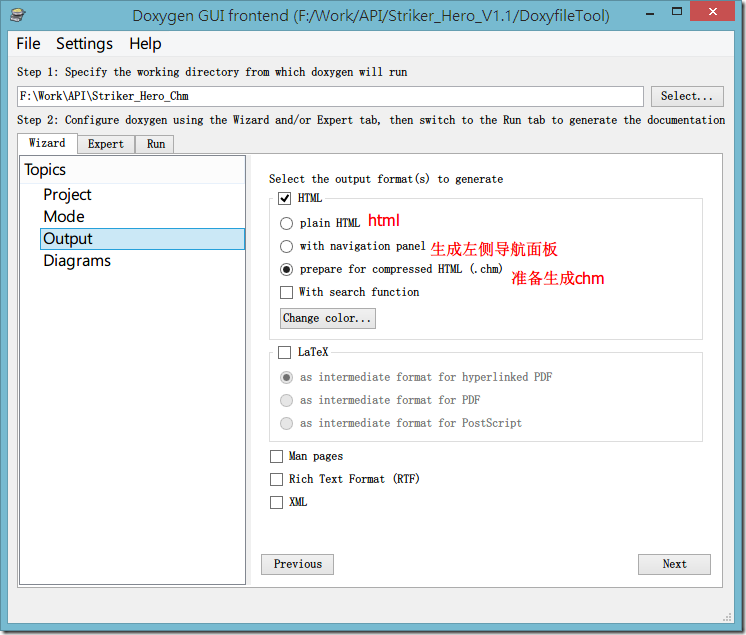Maximize the Doxygen window

677,11
